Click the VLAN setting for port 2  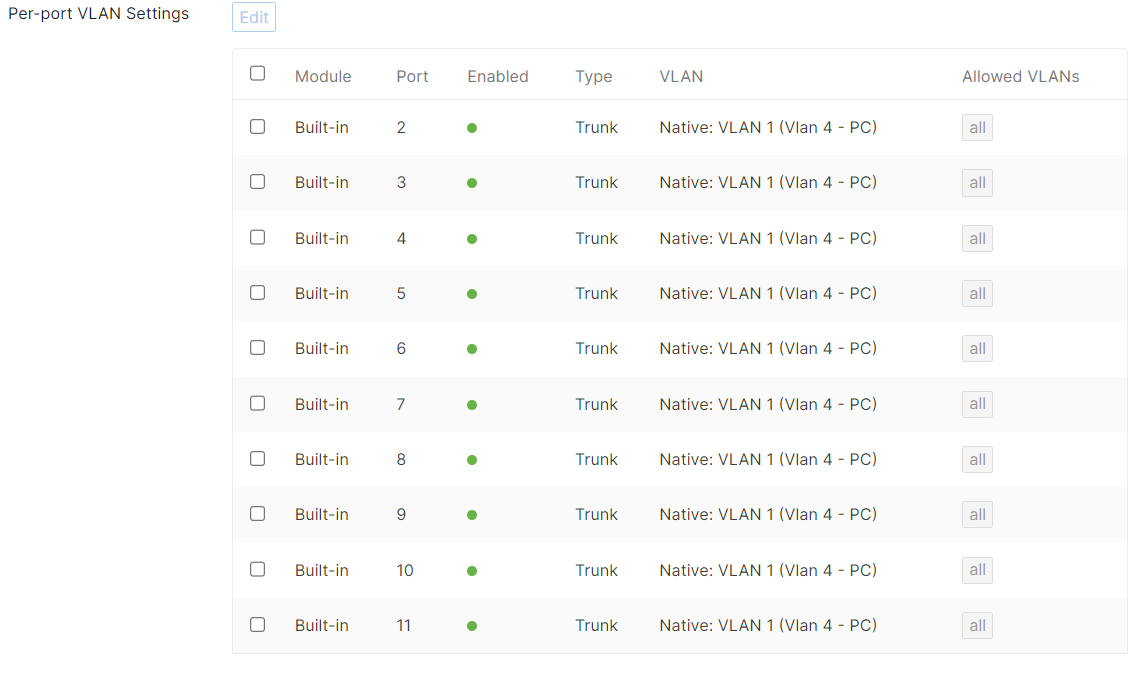[768, 127]
